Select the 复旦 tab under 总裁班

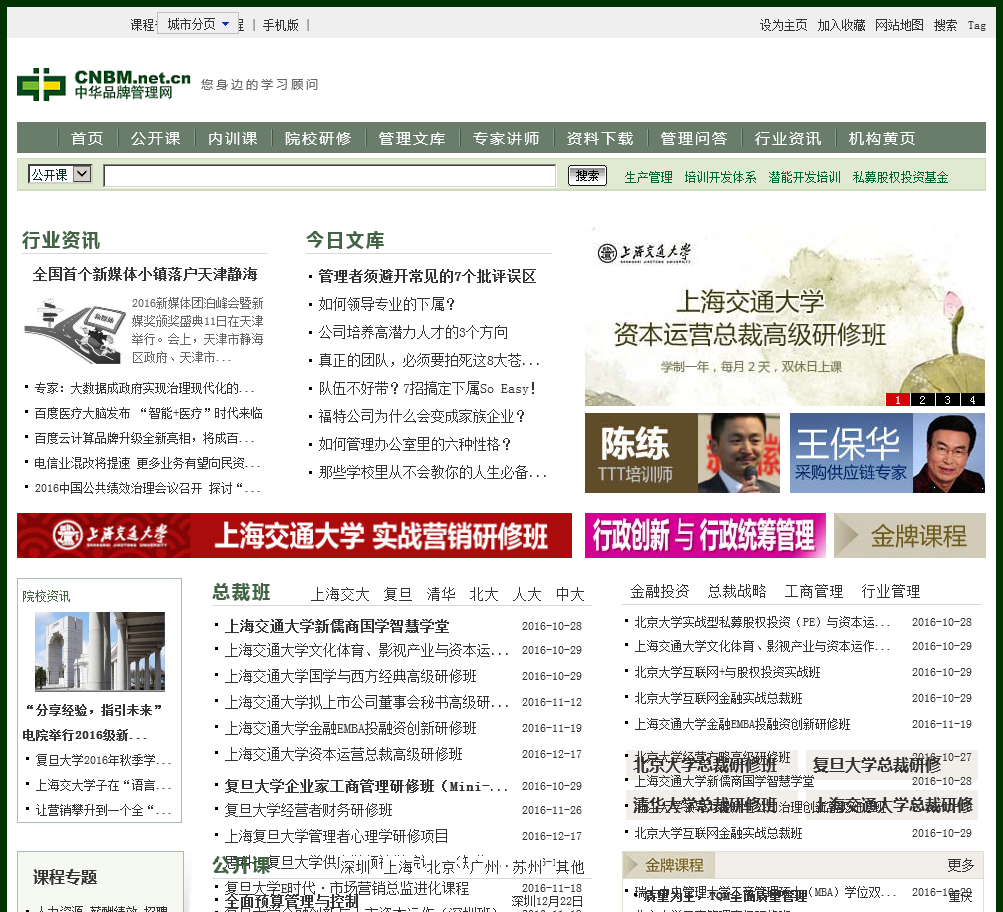(398, 594)
